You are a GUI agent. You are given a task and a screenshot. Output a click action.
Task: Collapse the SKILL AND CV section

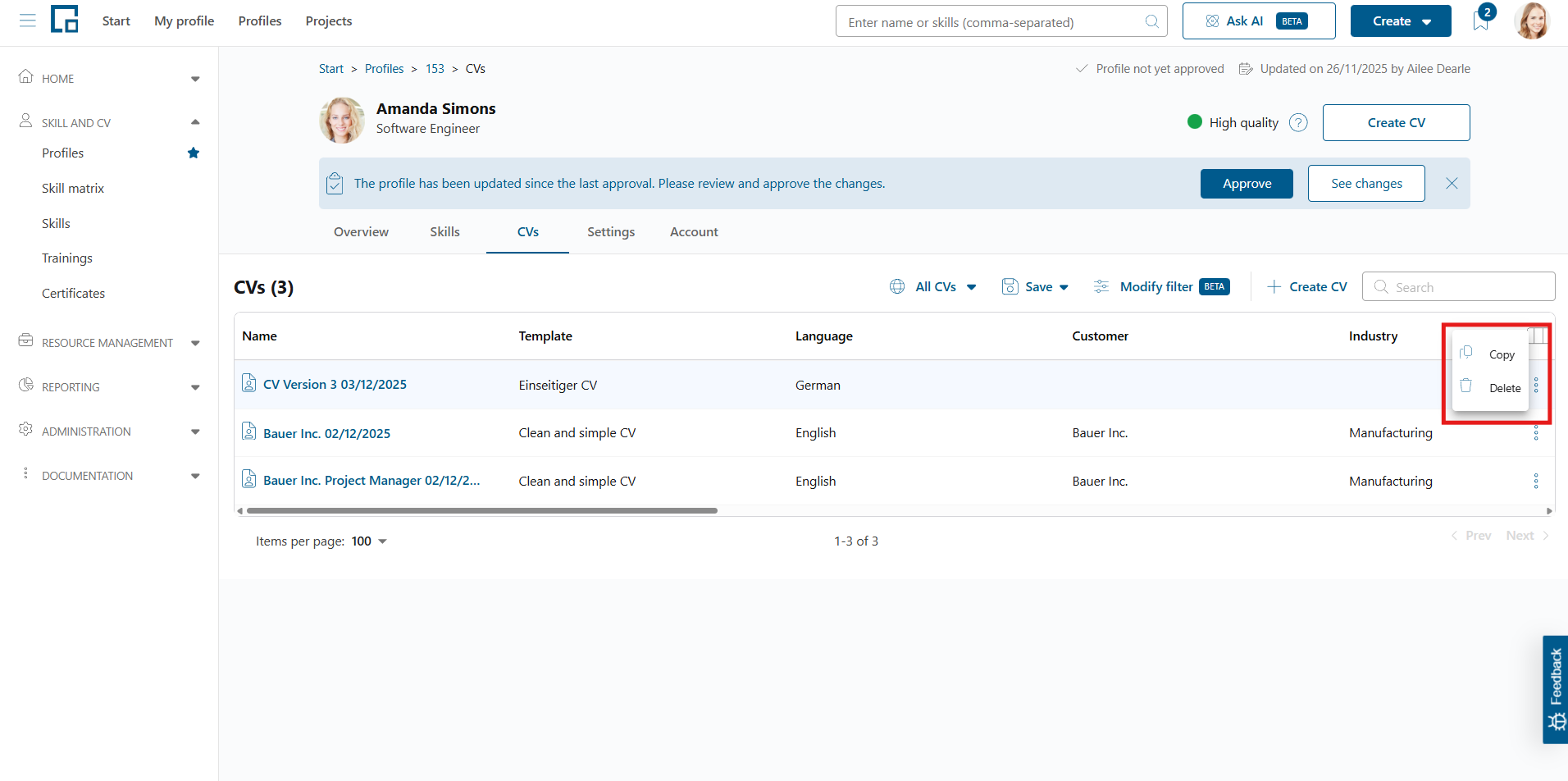point(195,122)
